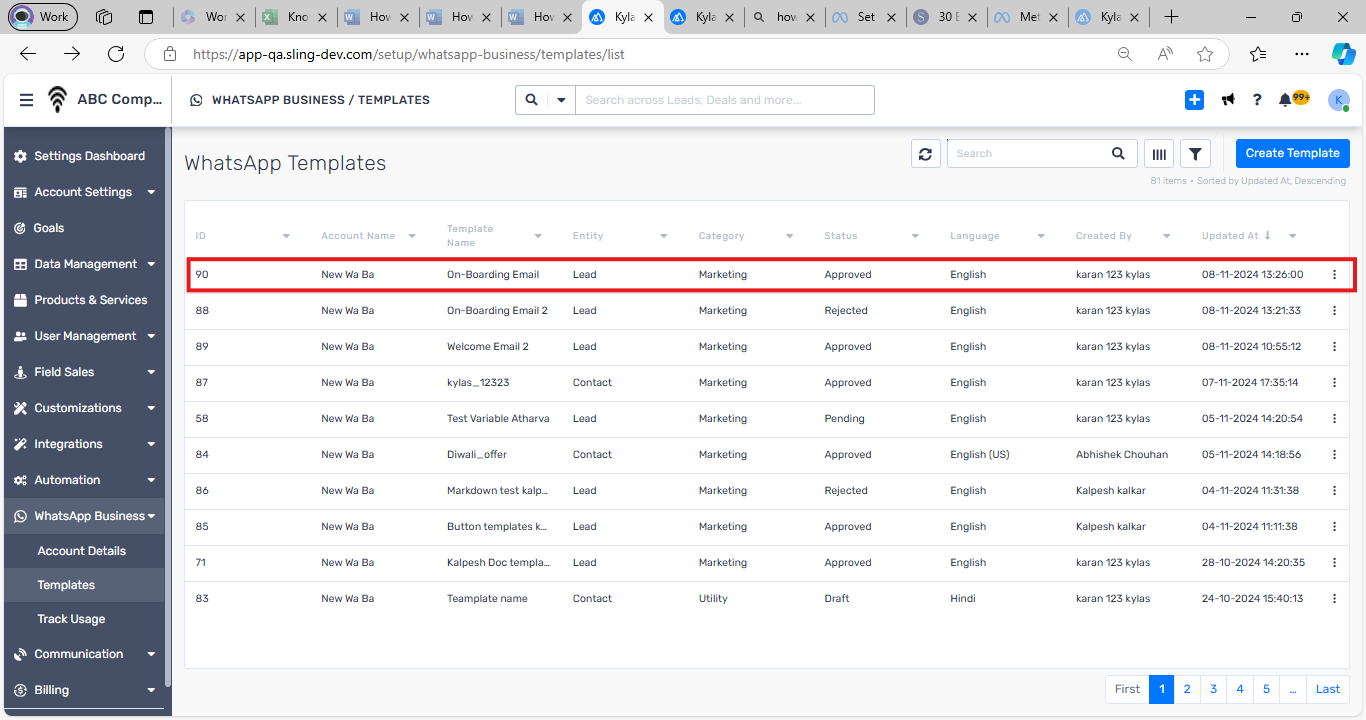
Task: Click the browser address bar URL
Action: (408, 54)
